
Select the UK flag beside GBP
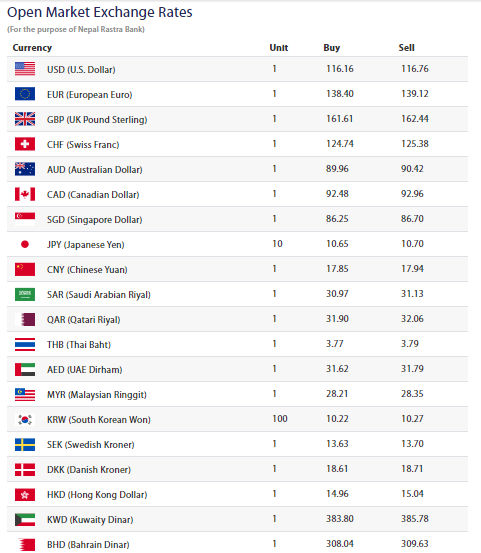click(x=25, y=119)
